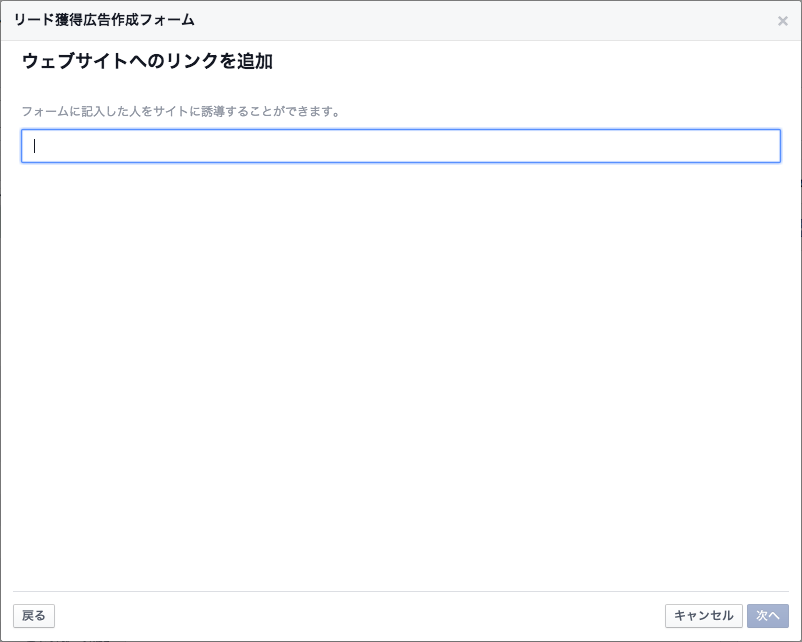
Task: Focus the empty link text box
Action: (401, 146)
